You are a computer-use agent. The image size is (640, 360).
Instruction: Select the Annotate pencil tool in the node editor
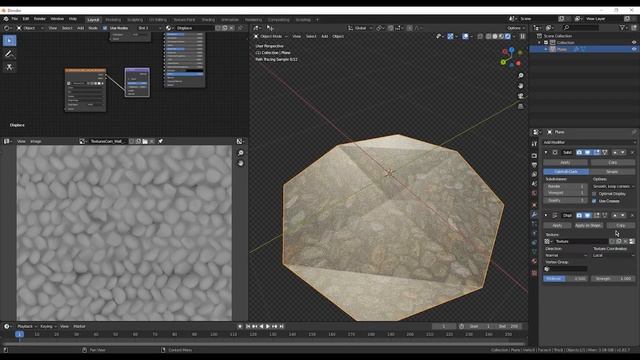pos(9,54)
